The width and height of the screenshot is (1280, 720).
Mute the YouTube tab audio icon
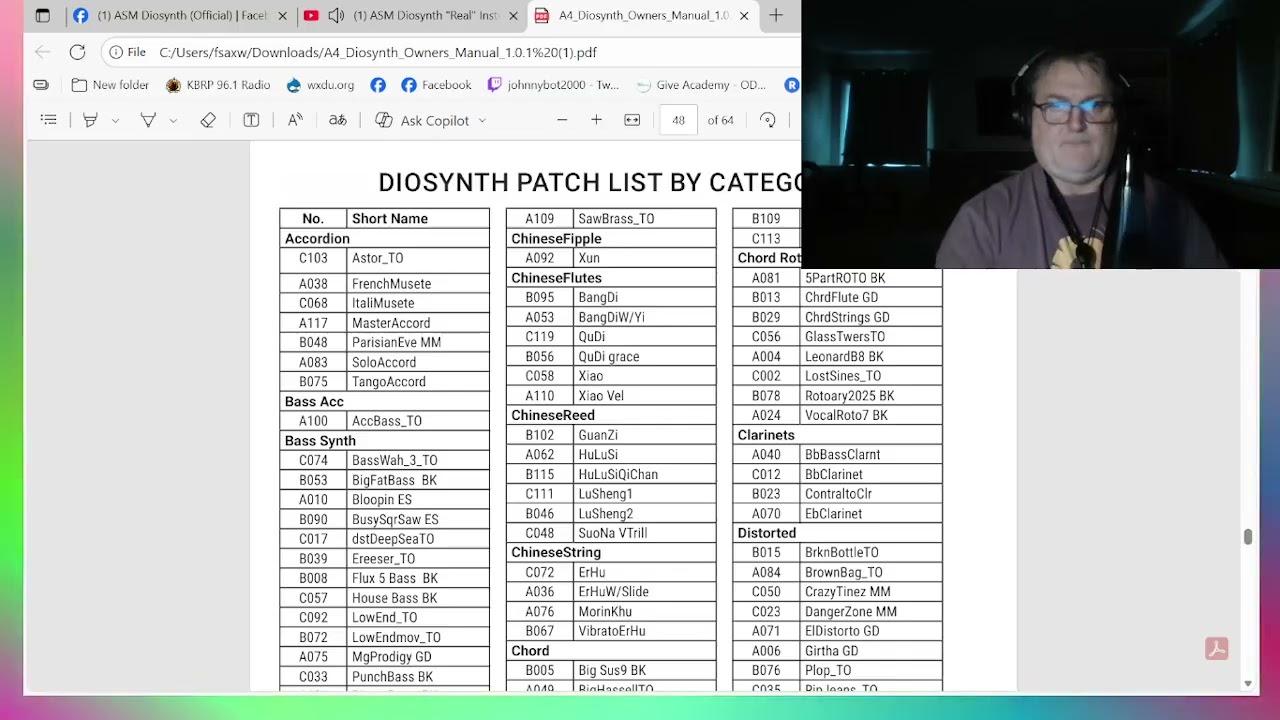(336, 16)
